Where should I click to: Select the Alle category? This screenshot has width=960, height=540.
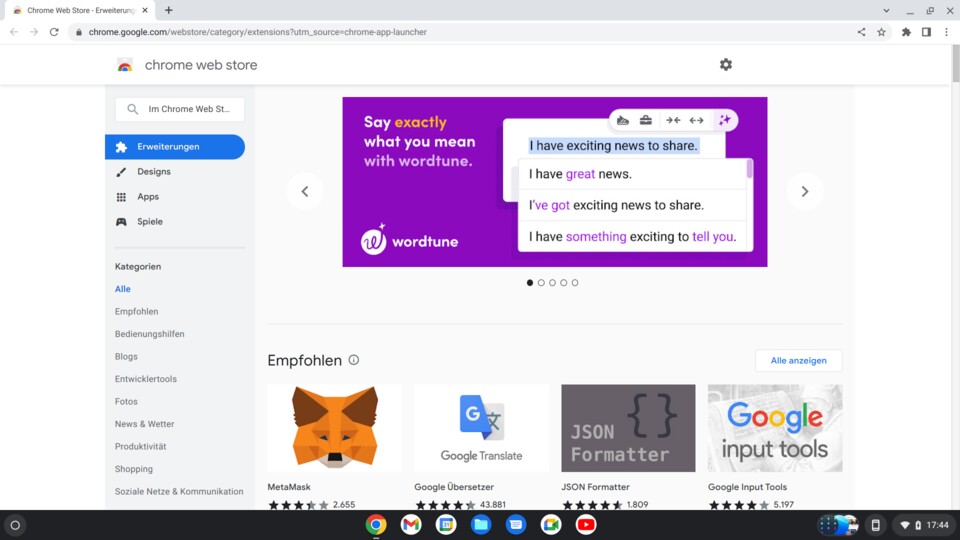(x=122, y=289)
